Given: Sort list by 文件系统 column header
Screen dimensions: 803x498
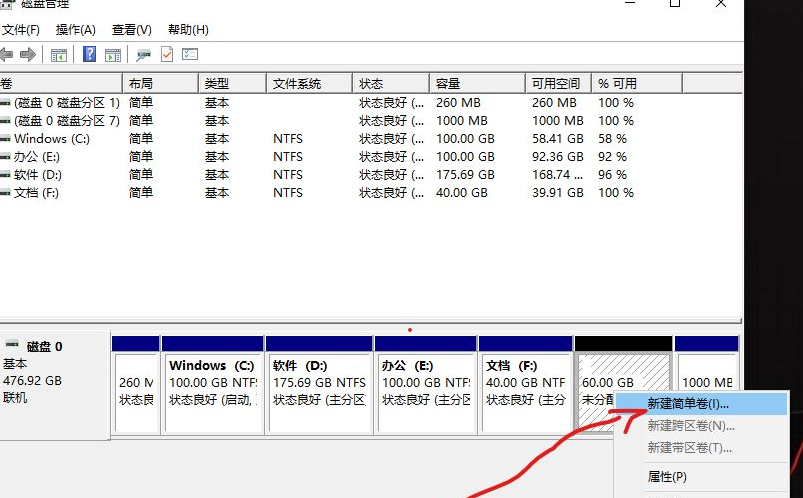Looking at the screenshot, I should 297,83.
